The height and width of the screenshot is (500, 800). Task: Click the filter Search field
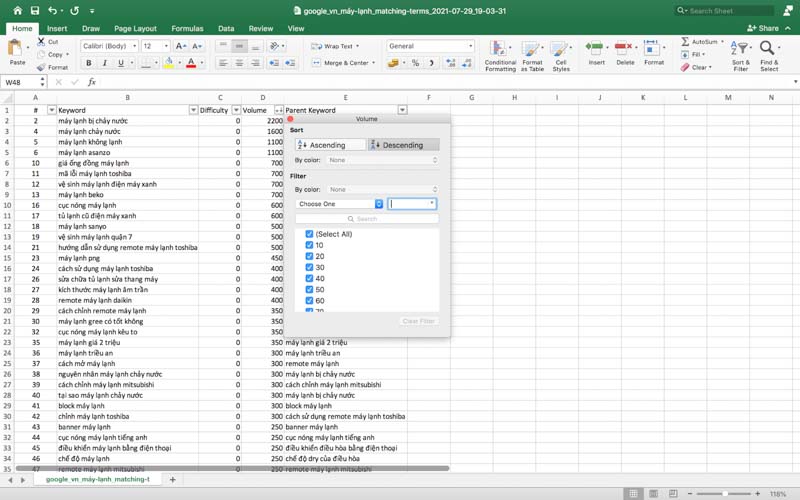(x=366, y=218)
